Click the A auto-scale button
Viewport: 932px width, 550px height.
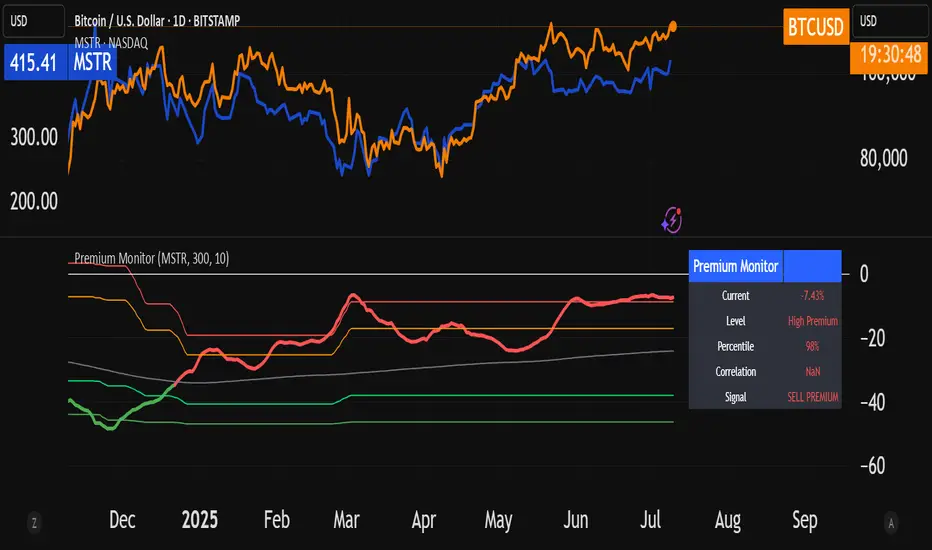pos(893,521)
